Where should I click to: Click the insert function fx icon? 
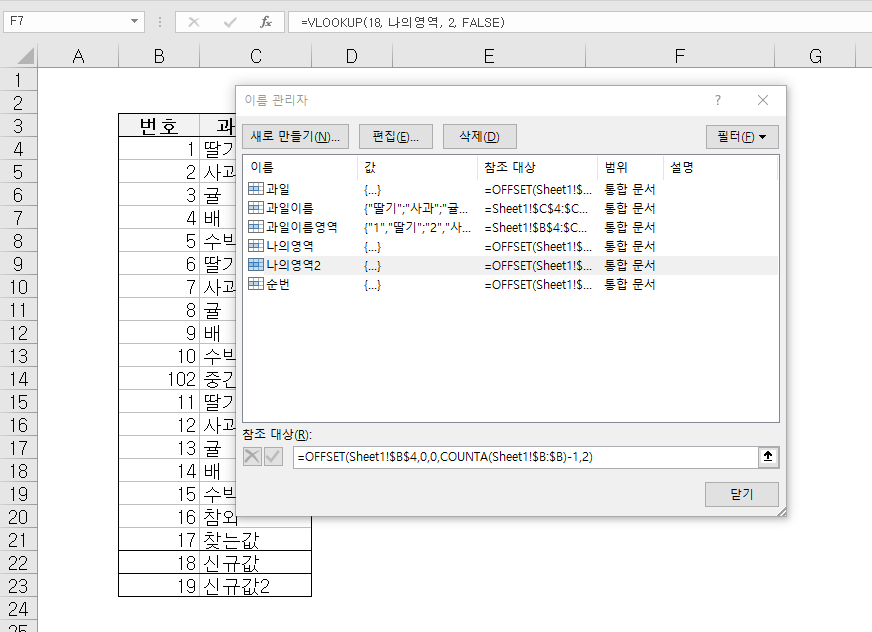(x=266, y=22)
